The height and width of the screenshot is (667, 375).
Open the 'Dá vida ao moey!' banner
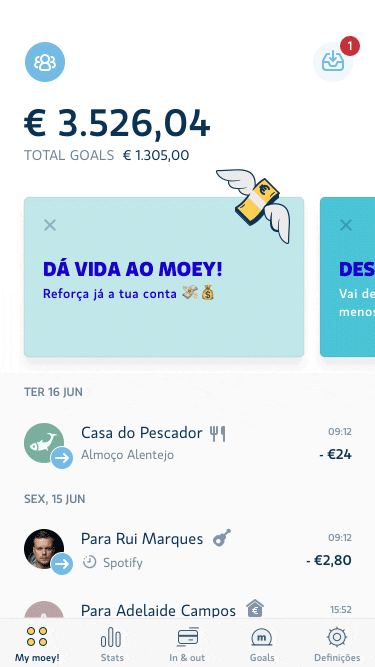pos(164,277)
